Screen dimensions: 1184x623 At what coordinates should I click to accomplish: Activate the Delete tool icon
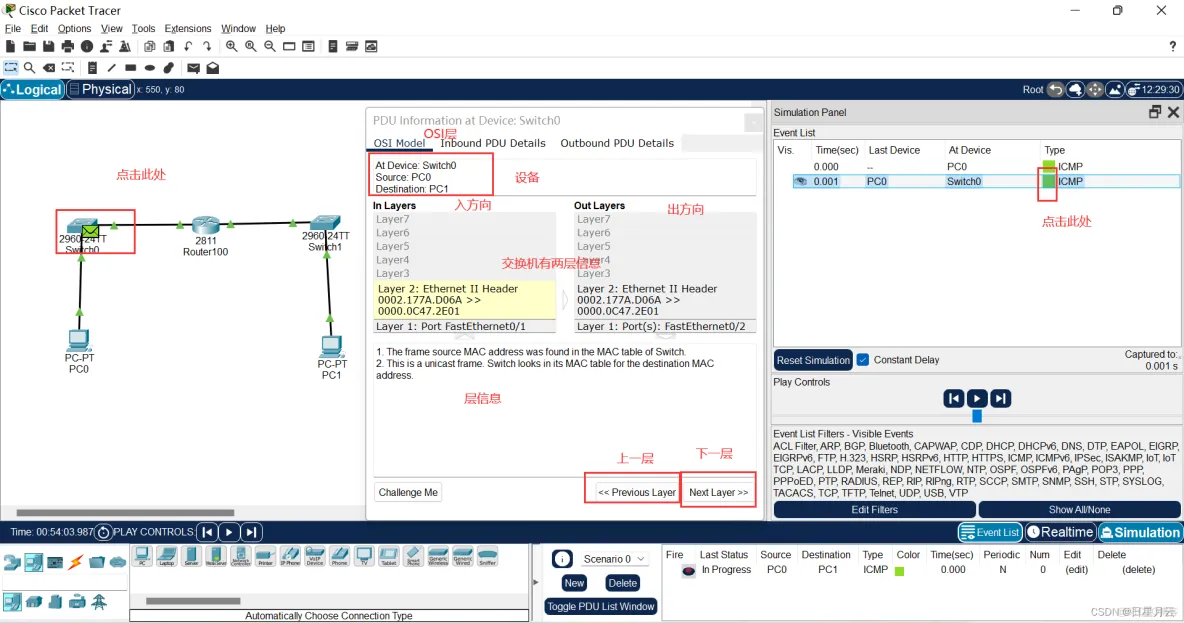(48, 68)
